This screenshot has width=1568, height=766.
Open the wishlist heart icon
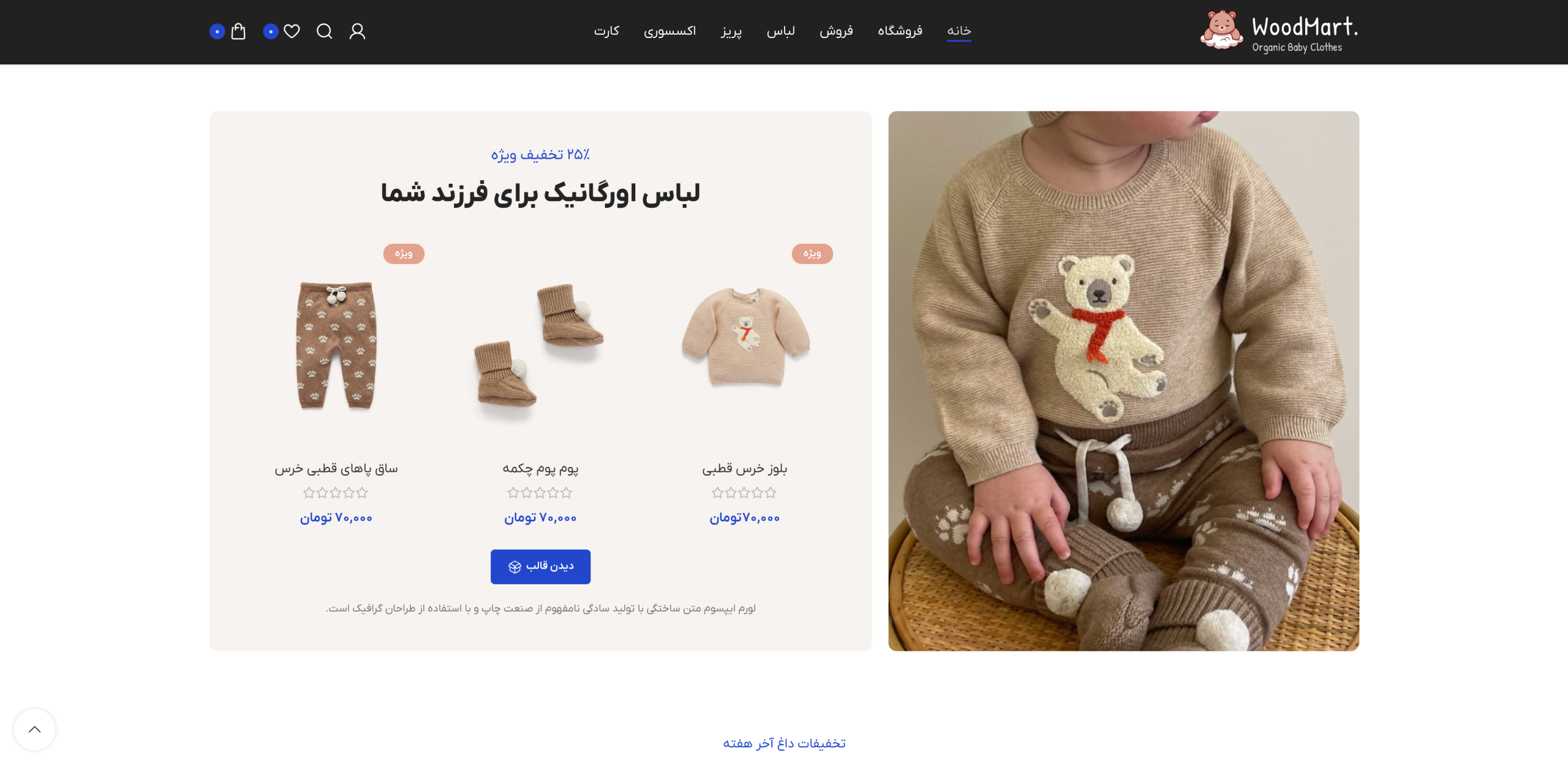pyautogui.click(x=292, y=31)
